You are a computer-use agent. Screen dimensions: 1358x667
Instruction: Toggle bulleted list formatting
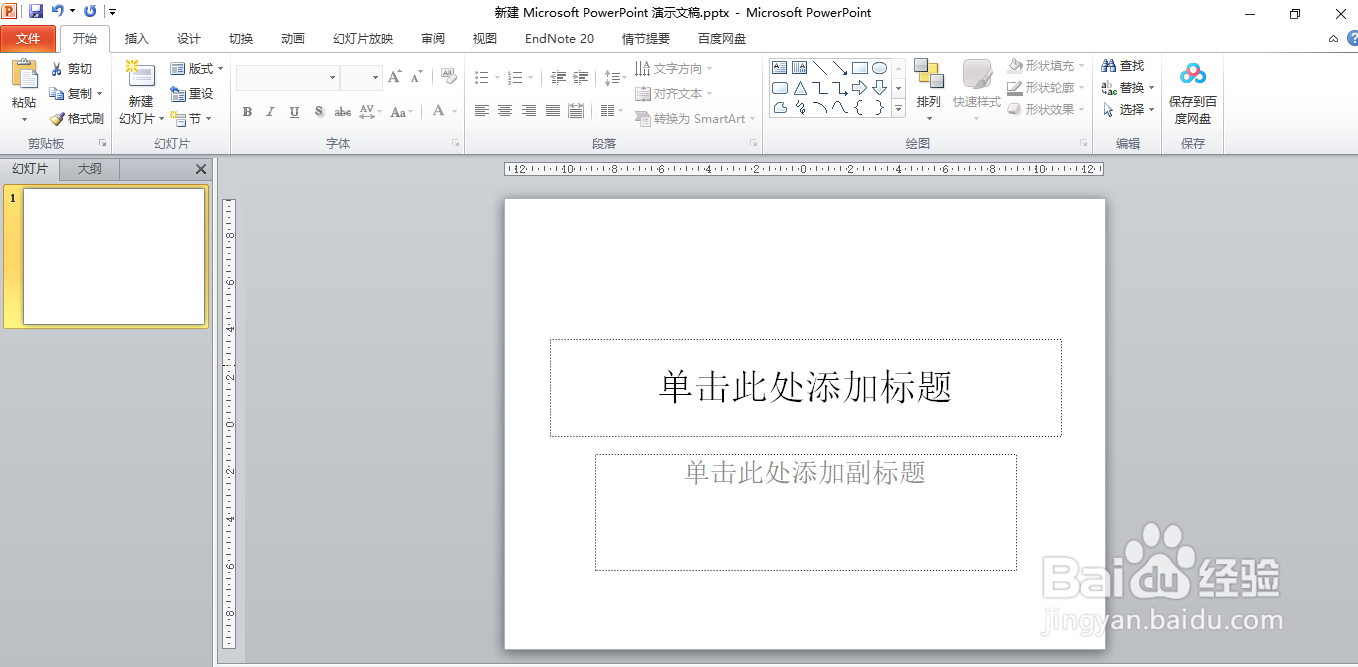481,76
